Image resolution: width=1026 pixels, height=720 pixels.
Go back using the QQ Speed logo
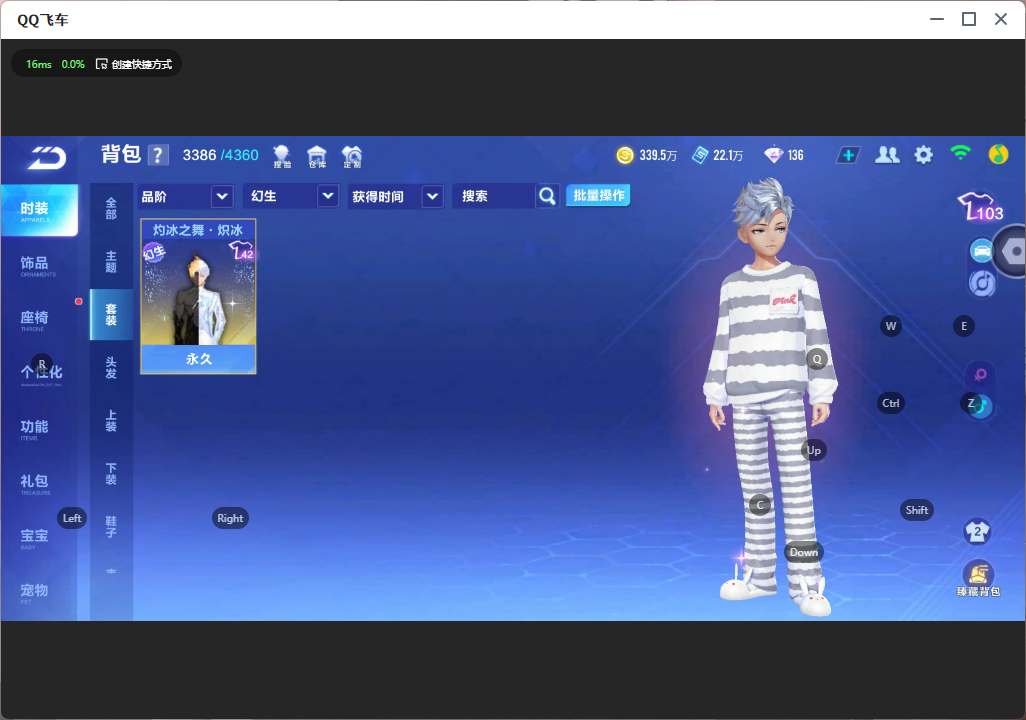46,158
